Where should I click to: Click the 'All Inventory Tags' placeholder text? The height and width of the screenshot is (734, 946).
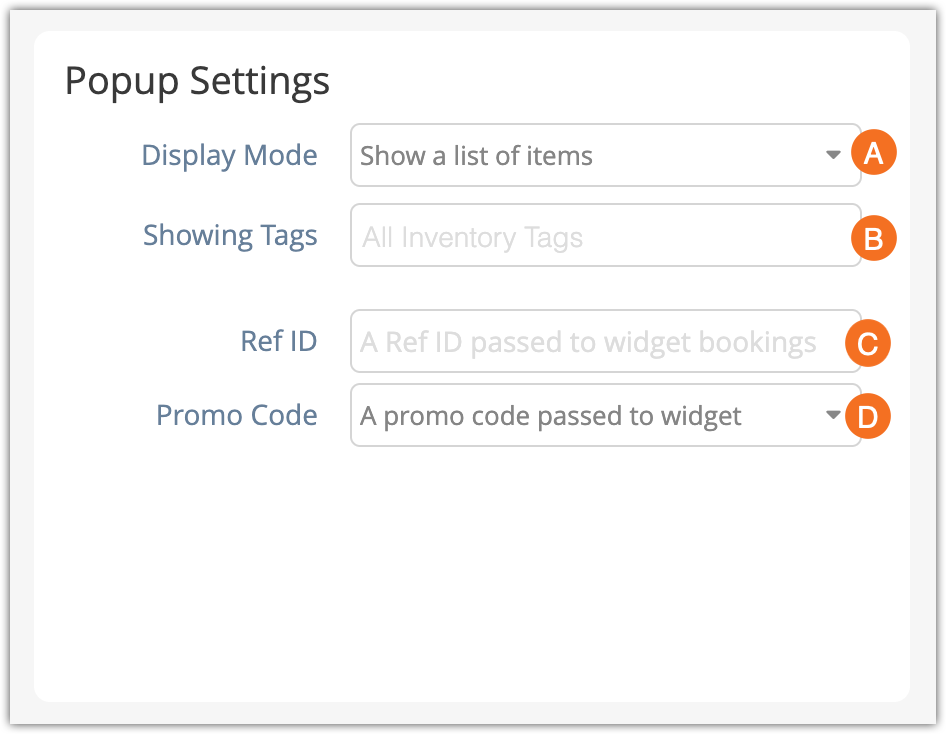point(472,238)
